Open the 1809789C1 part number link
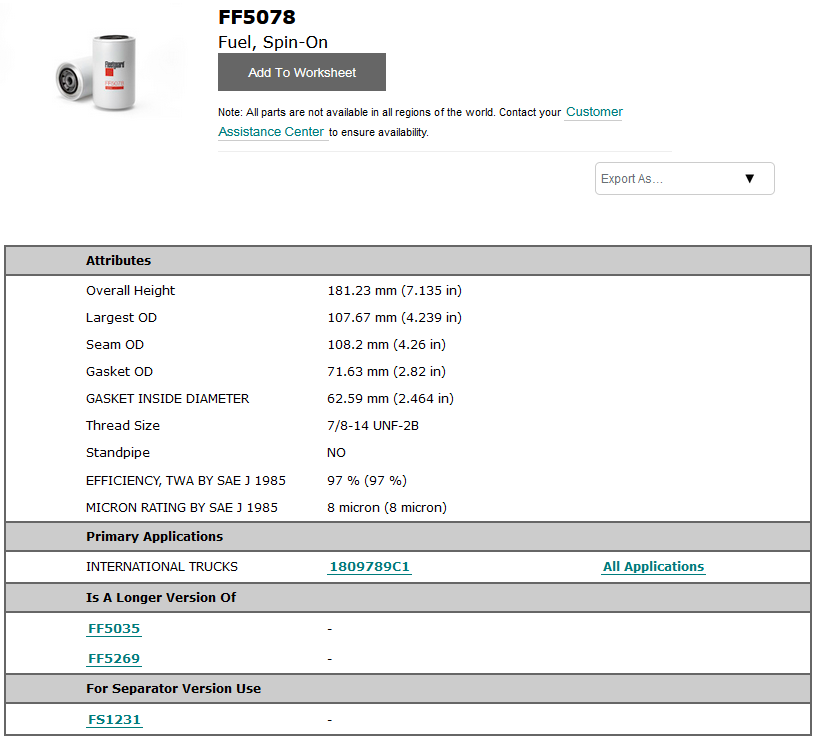The width and height of the screenshot is (817, 738). pyautogui.click(x=369, y=566)
